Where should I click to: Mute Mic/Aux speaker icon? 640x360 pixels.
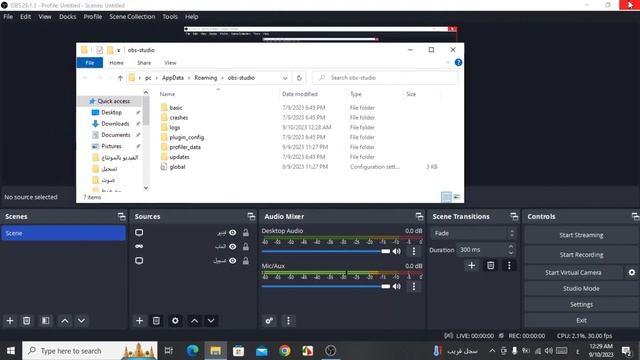point(397,286)
